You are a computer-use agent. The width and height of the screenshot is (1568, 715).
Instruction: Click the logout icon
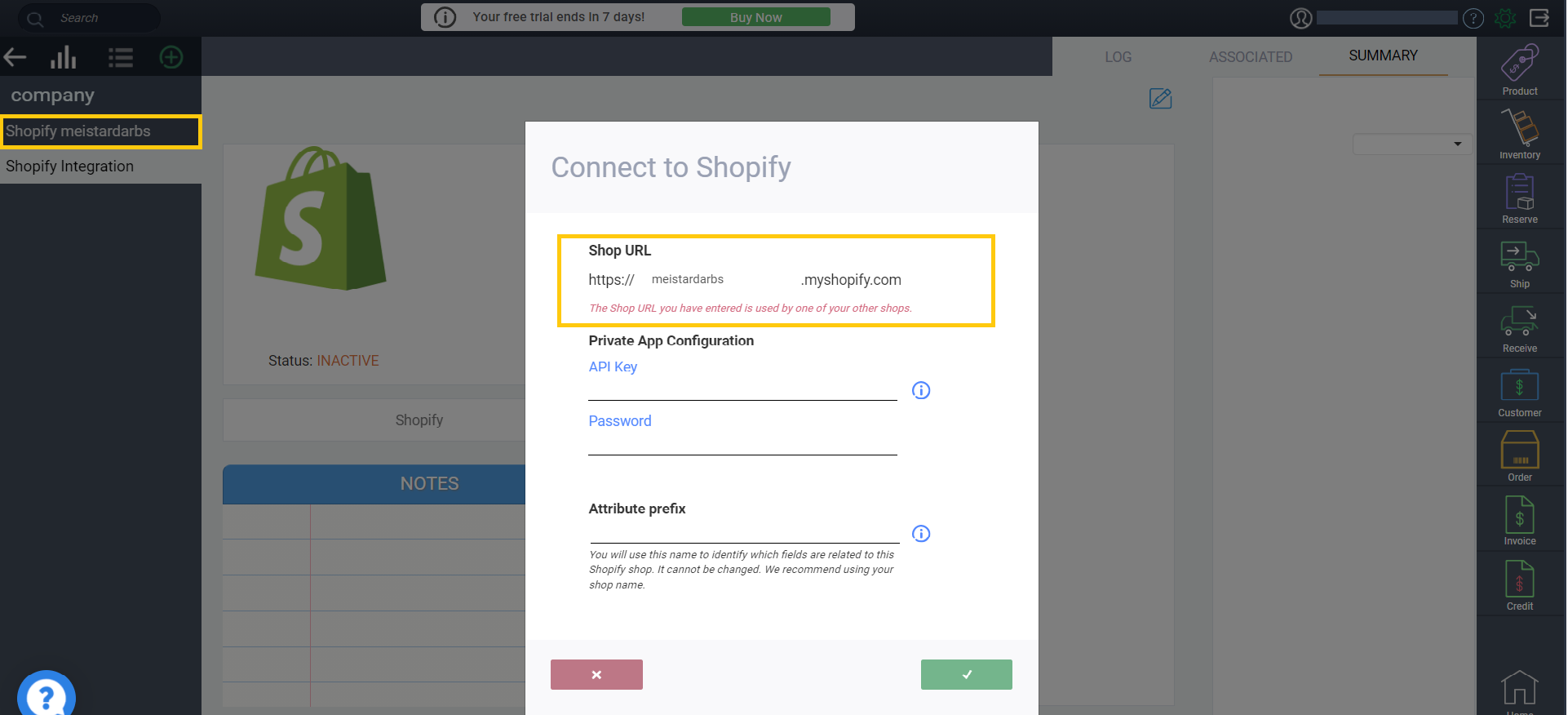[x=1539, y=17]
